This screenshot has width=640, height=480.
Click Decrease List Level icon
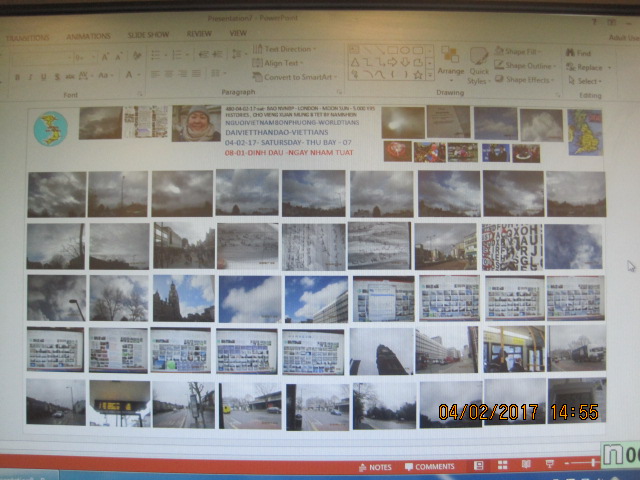pyautogui.click(x=203, y=54)
